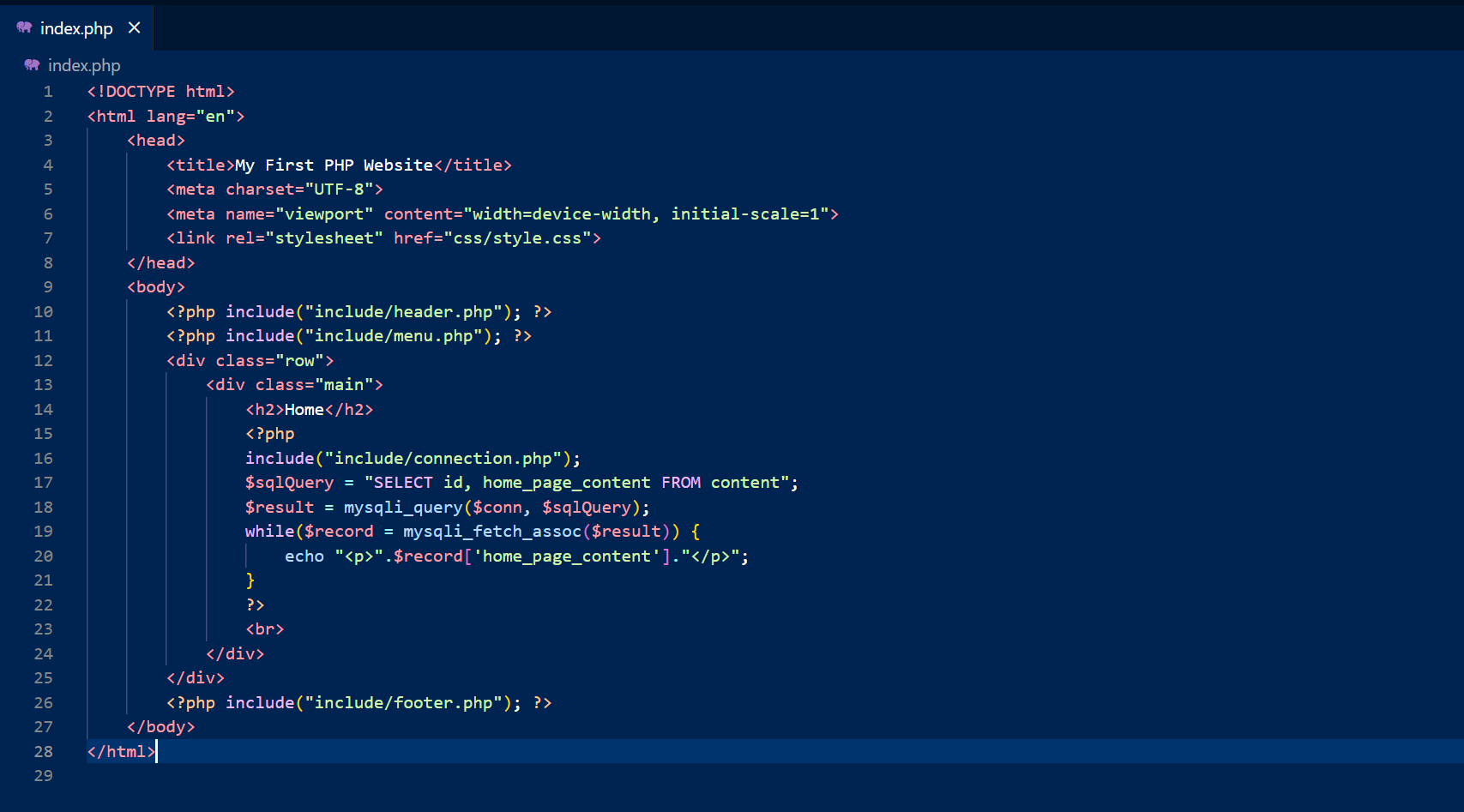Click the meta charset="UTF-8" line
1464x812 pixels.
[274, 189]
